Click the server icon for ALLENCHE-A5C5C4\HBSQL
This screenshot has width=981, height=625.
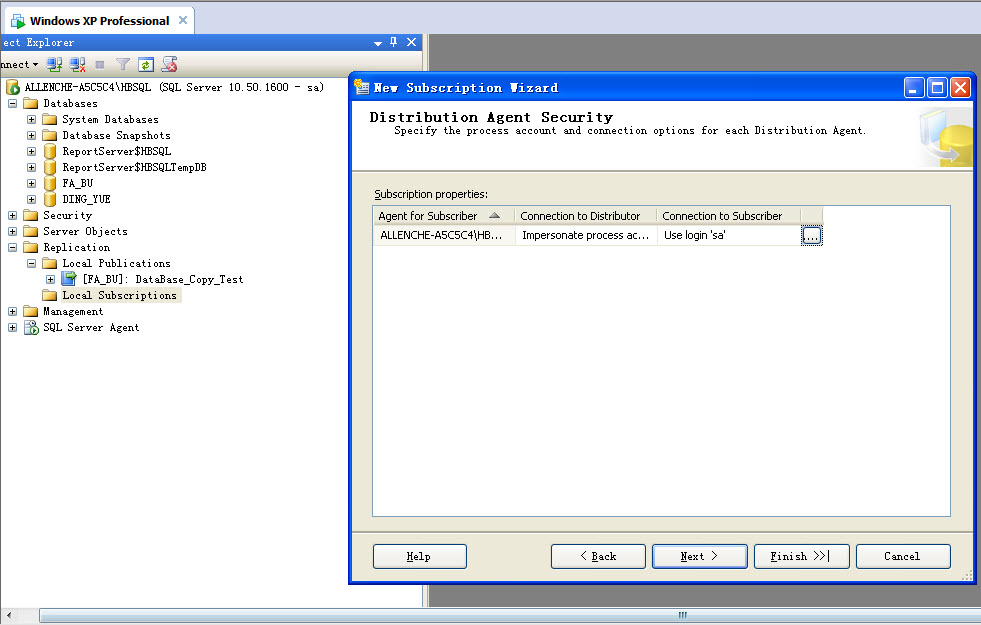point(13,87)
